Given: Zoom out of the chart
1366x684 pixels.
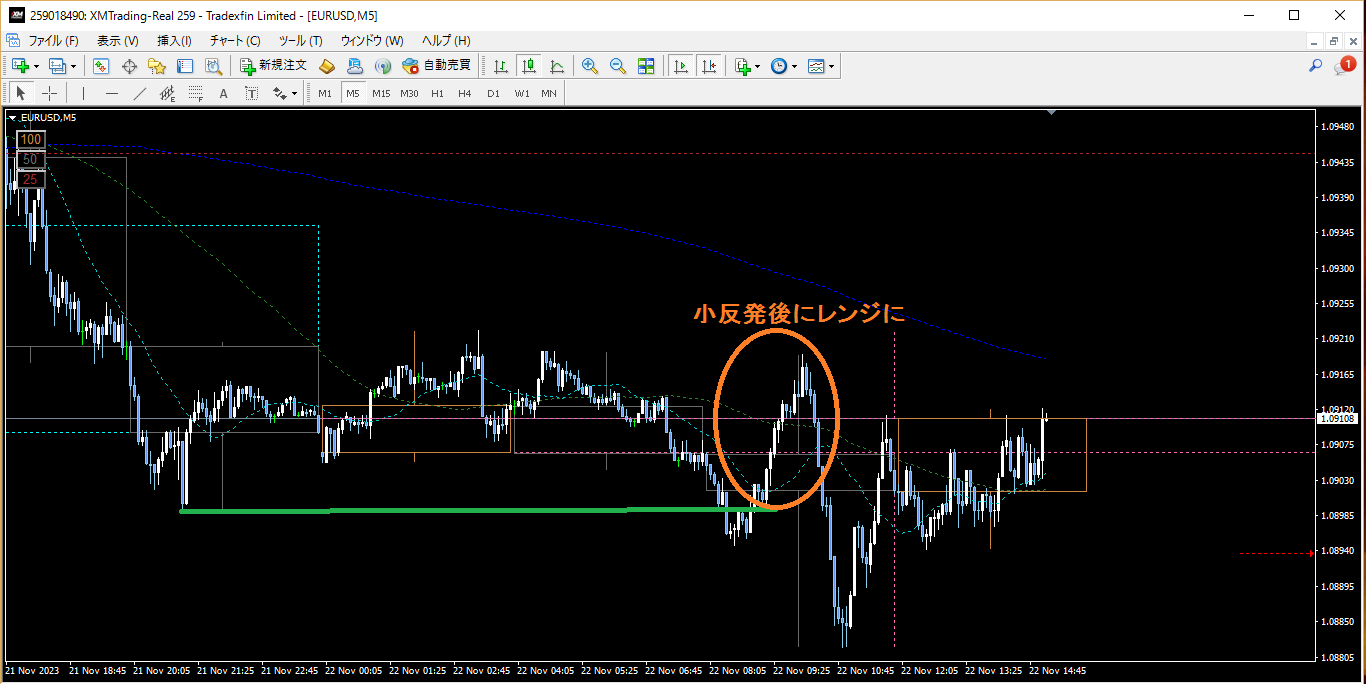Looking at the screenshot, I should pyautogui.click(x=618, y=66).
